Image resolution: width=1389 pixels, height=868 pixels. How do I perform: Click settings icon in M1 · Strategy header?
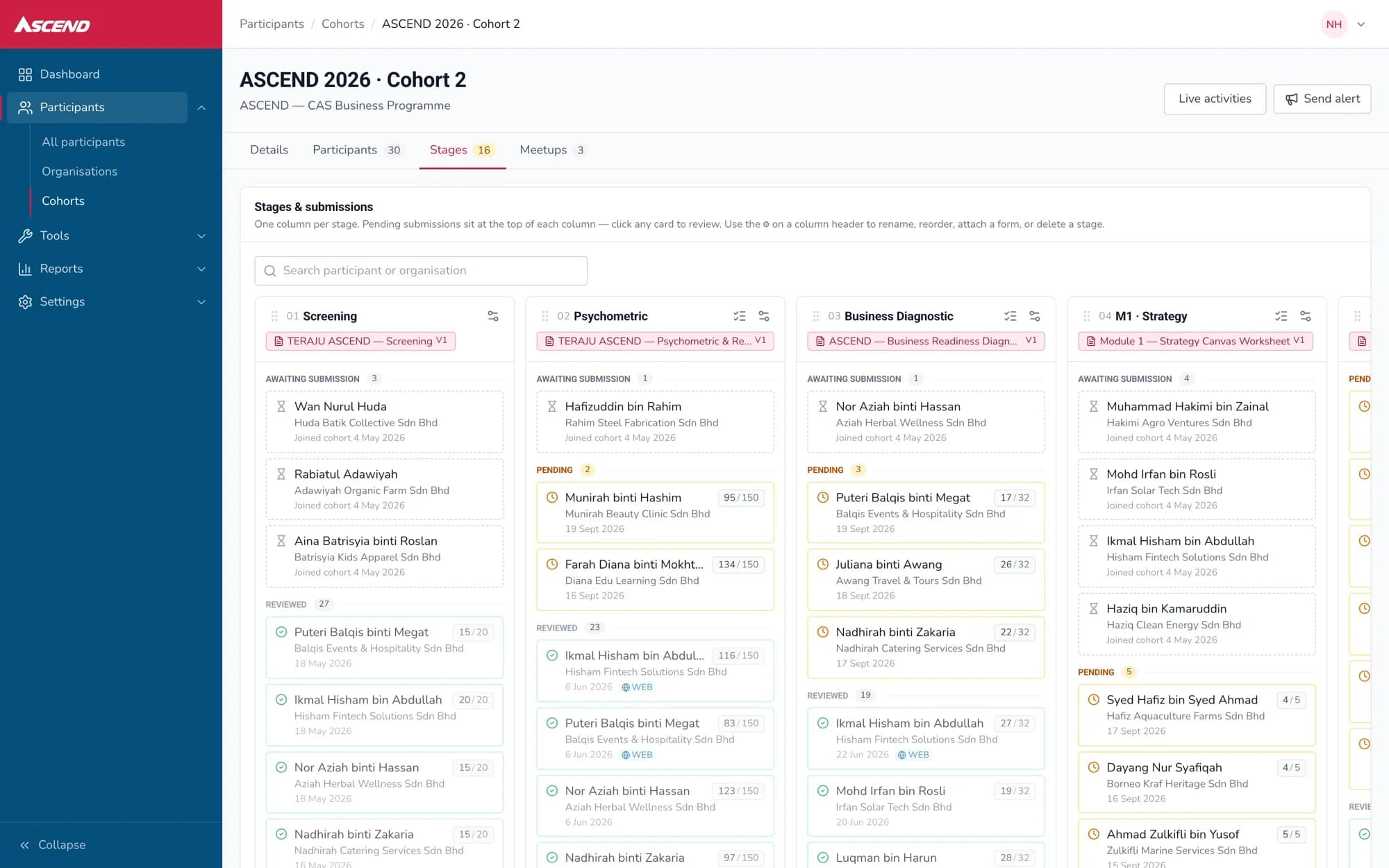pos(1306,316)
